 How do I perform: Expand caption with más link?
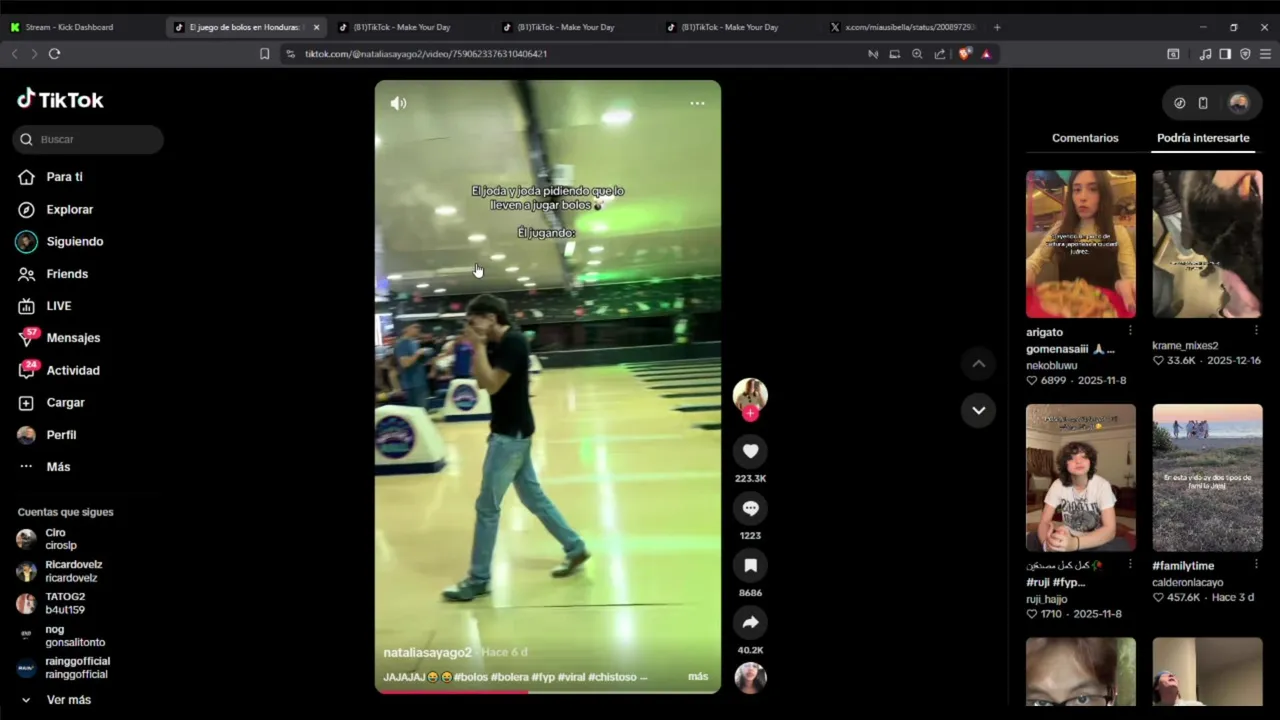[x=698, y=677]
